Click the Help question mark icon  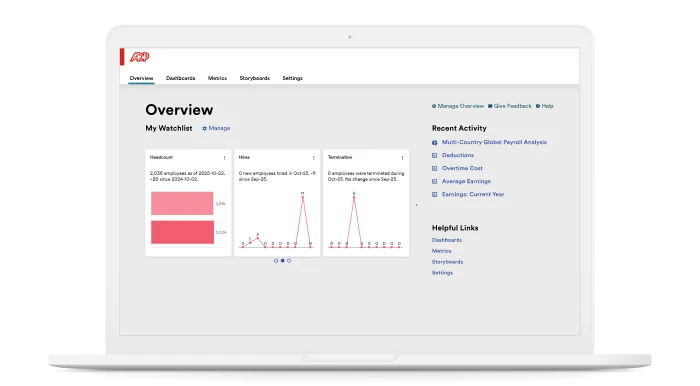coord(538,106)
